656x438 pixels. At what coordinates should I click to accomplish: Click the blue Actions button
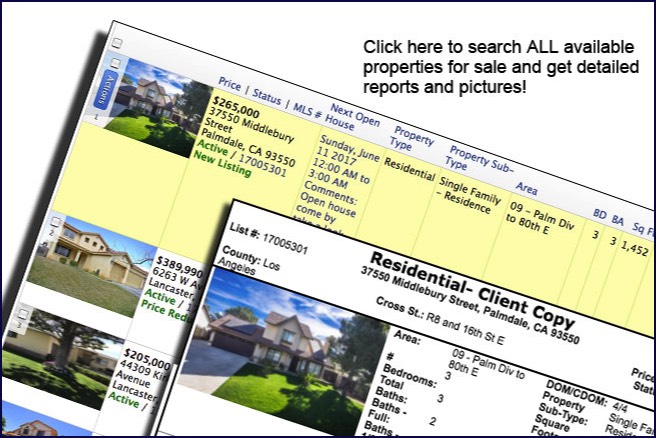[x=107, y=90]
